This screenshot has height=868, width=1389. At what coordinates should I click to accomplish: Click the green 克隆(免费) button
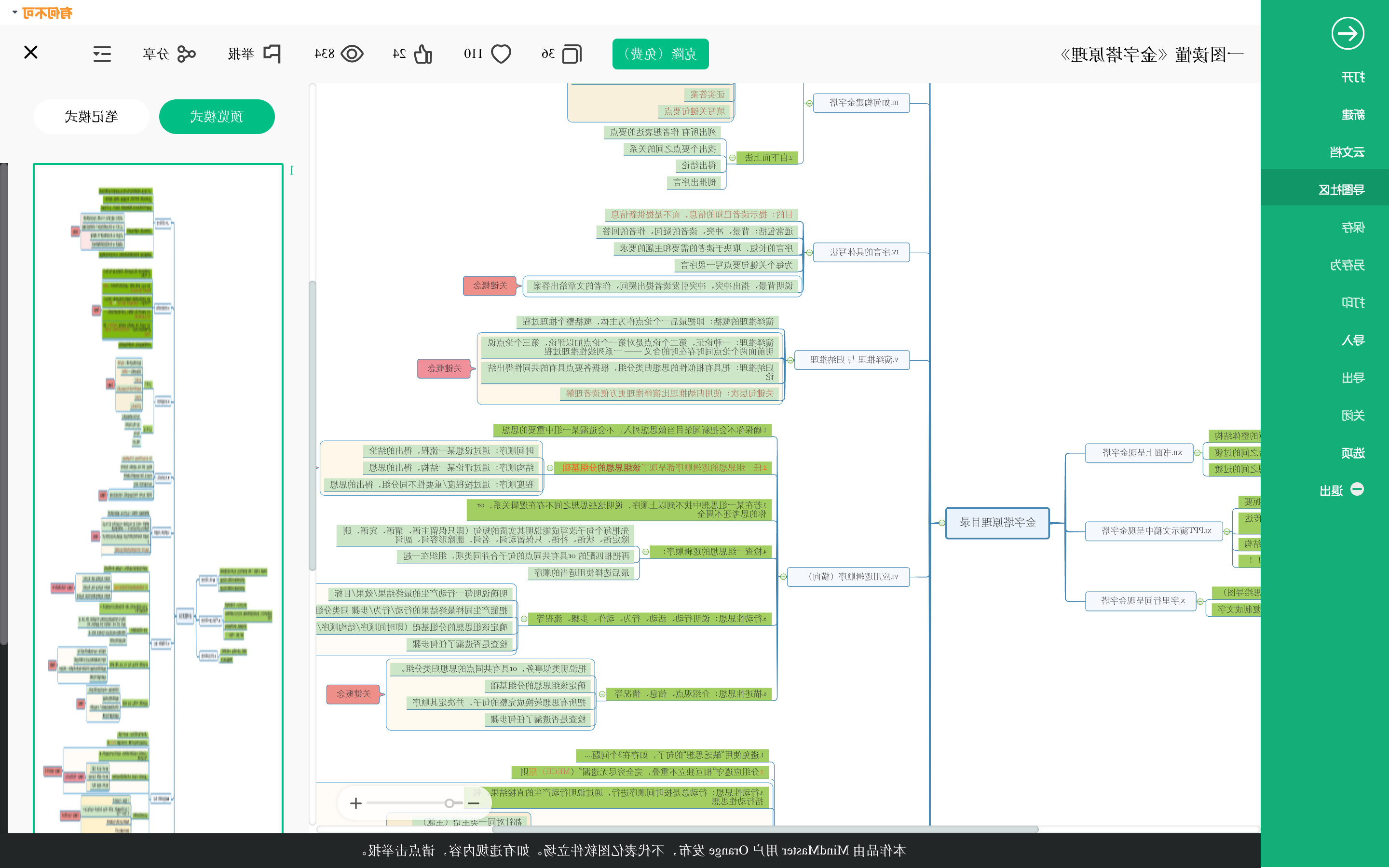[x=660, y=54]
